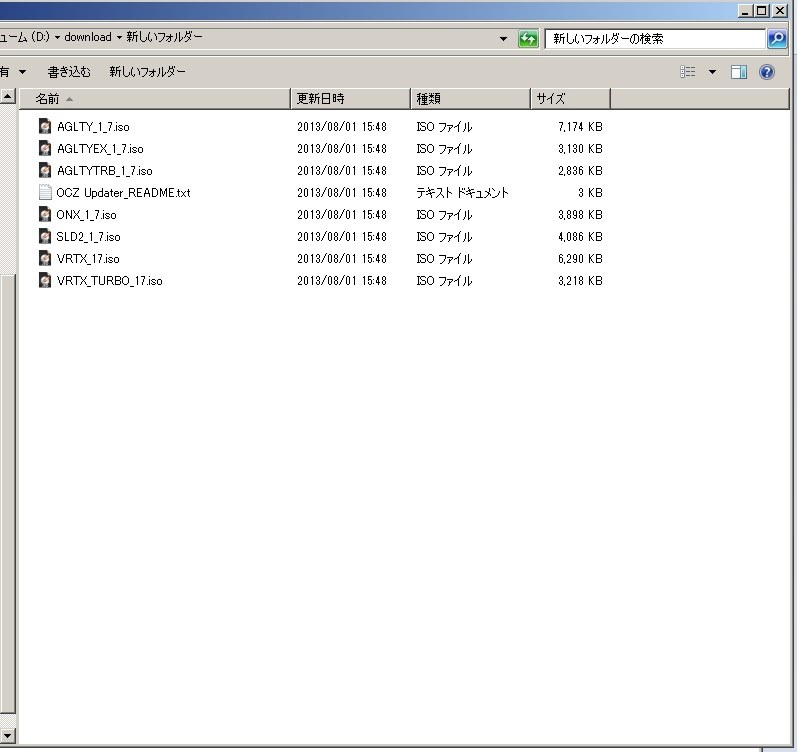Open the view options dropdown arrow
Viewport: 798px width, 755px height.
(x=712, y=72)
